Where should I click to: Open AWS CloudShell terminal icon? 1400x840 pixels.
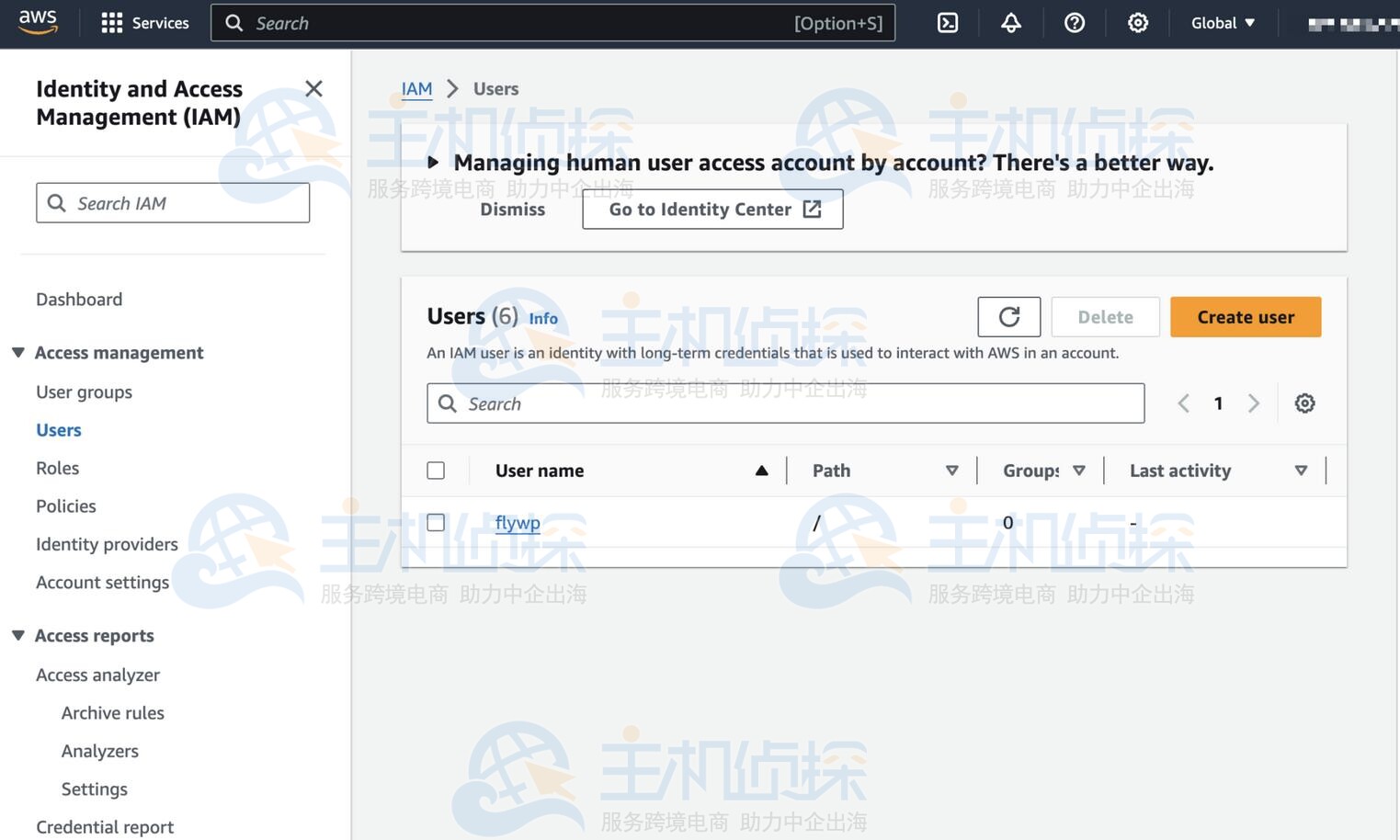(x=947, y=23)
